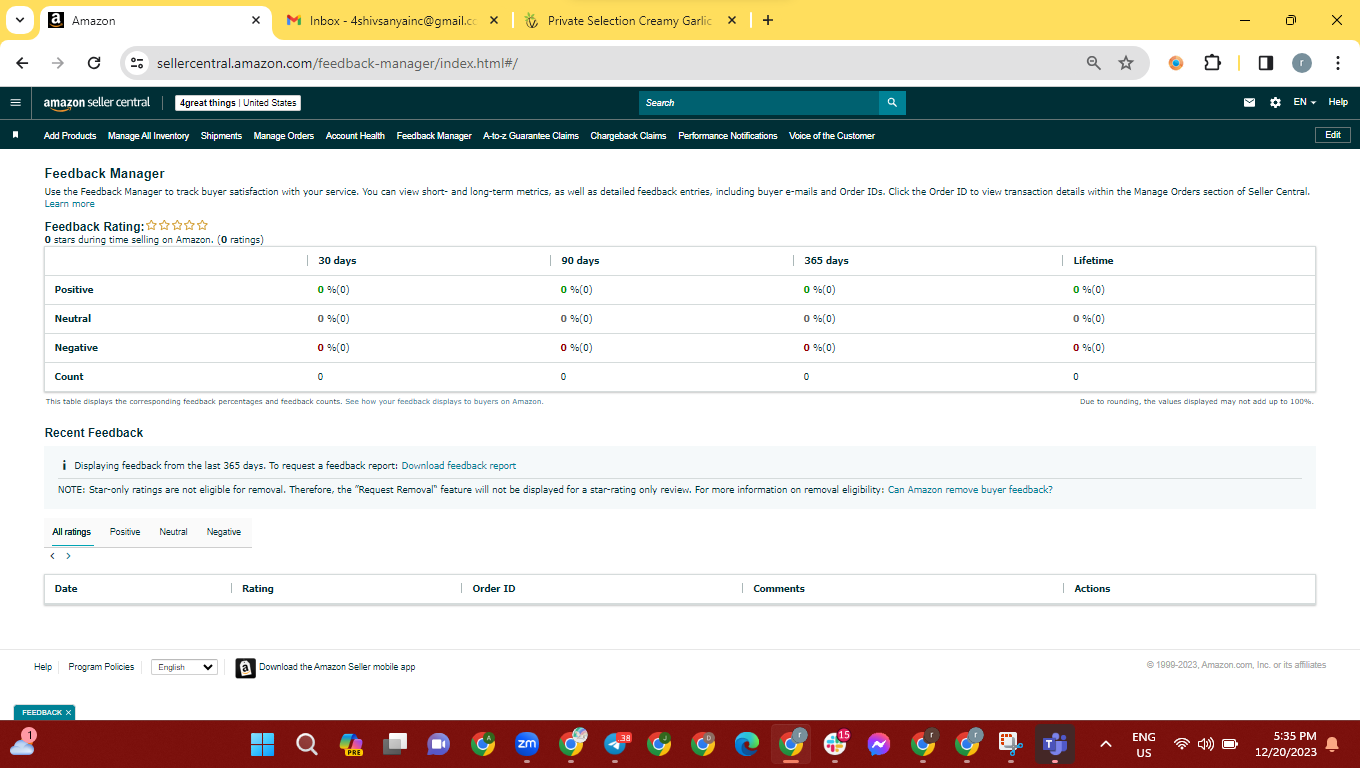Click the teal search magnifier button
The width and height of the screenshot is (1360, 768).
[892, 102]
